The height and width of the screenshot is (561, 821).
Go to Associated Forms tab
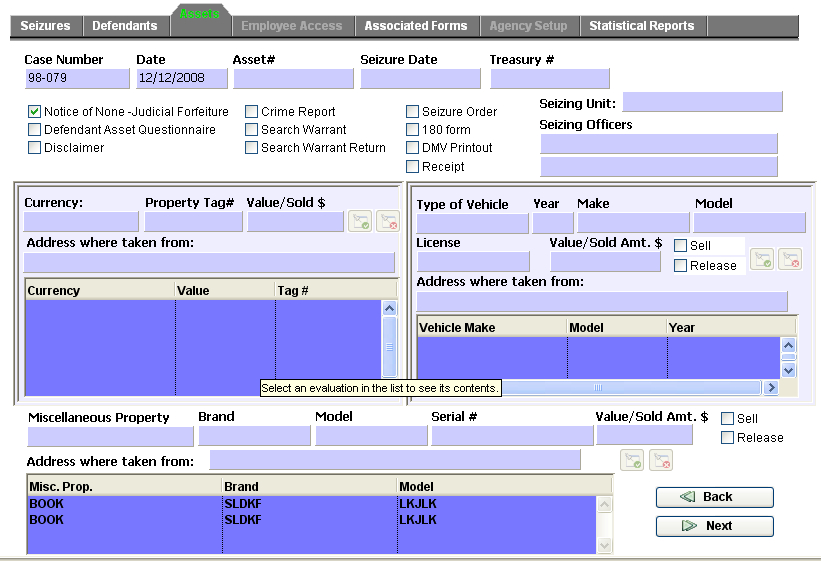coord(416,26)
